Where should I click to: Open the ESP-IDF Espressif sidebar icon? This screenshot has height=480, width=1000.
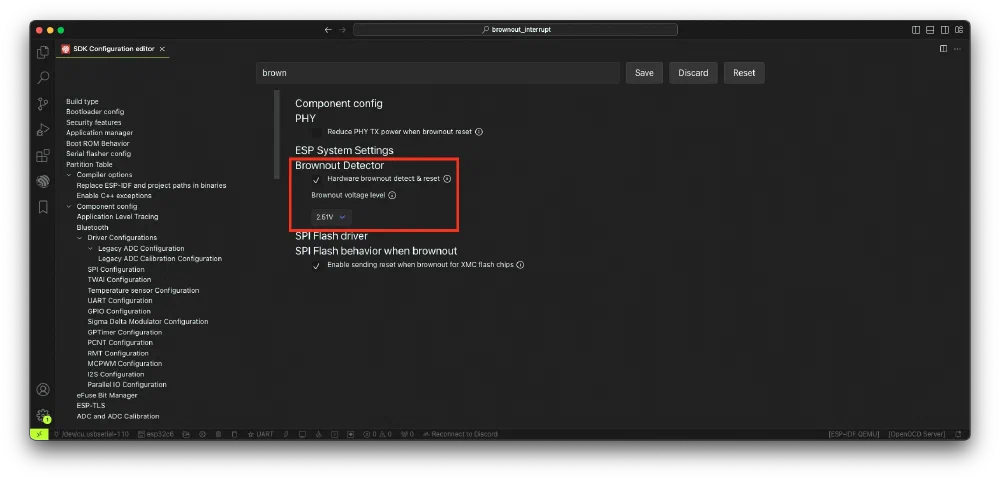[43, 181]
